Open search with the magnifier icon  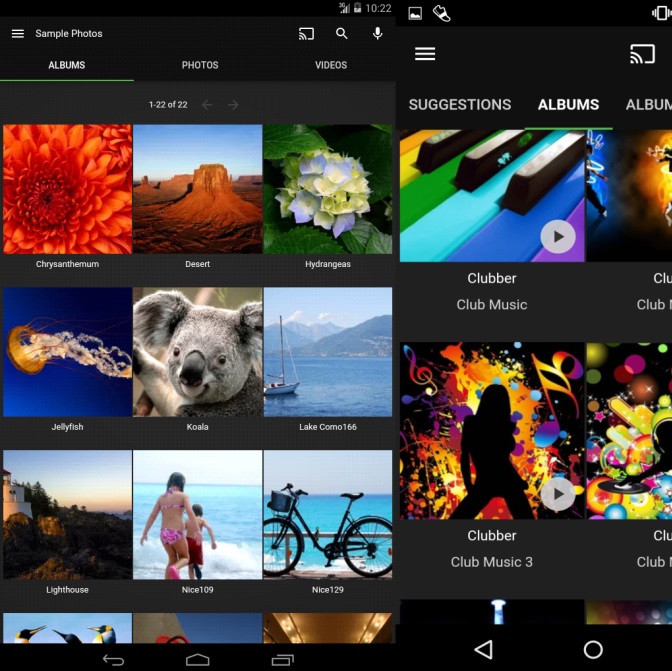tap(342, 33)
